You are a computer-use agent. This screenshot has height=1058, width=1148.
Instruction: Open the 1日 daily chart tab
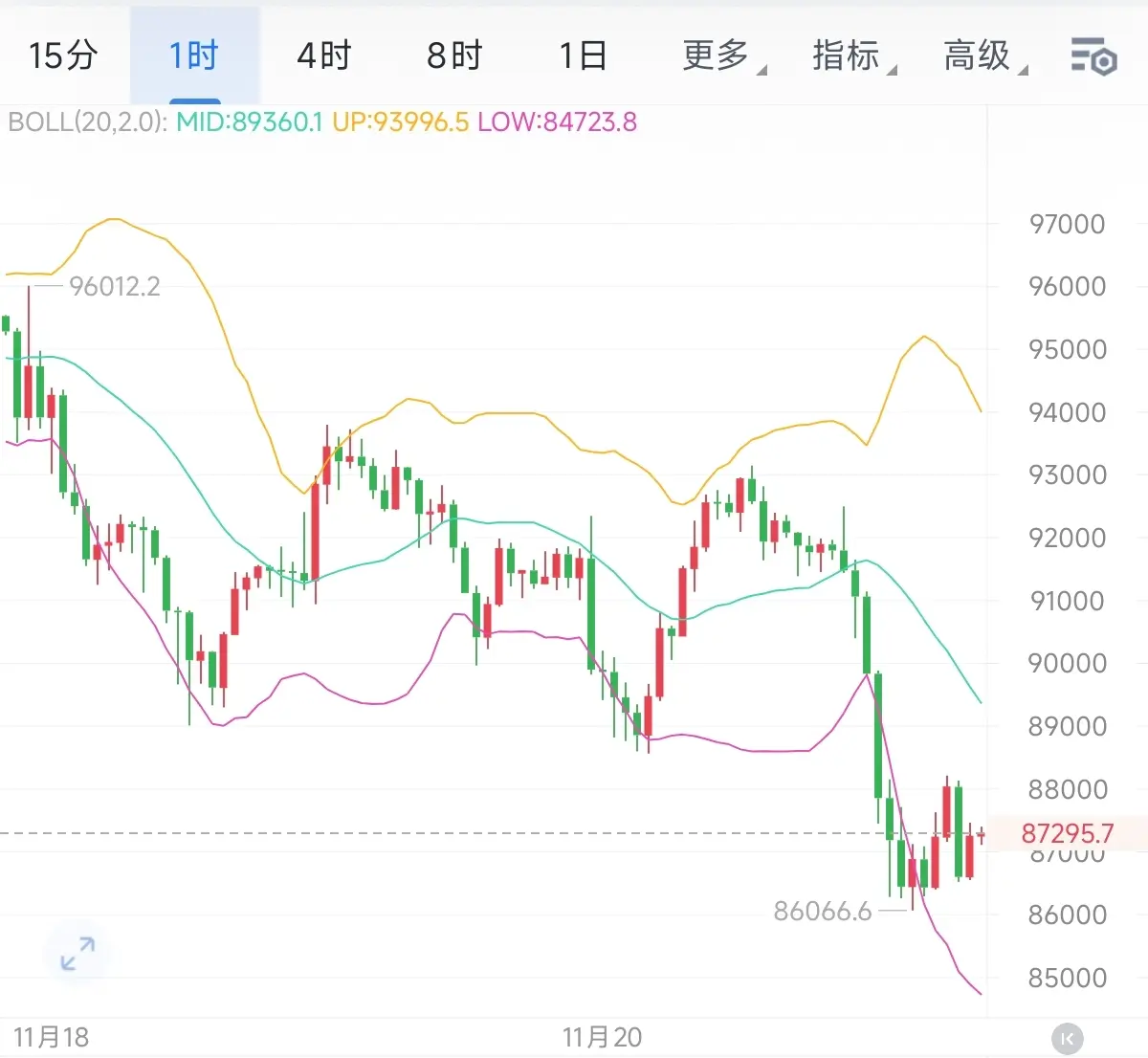pos(584,55)
